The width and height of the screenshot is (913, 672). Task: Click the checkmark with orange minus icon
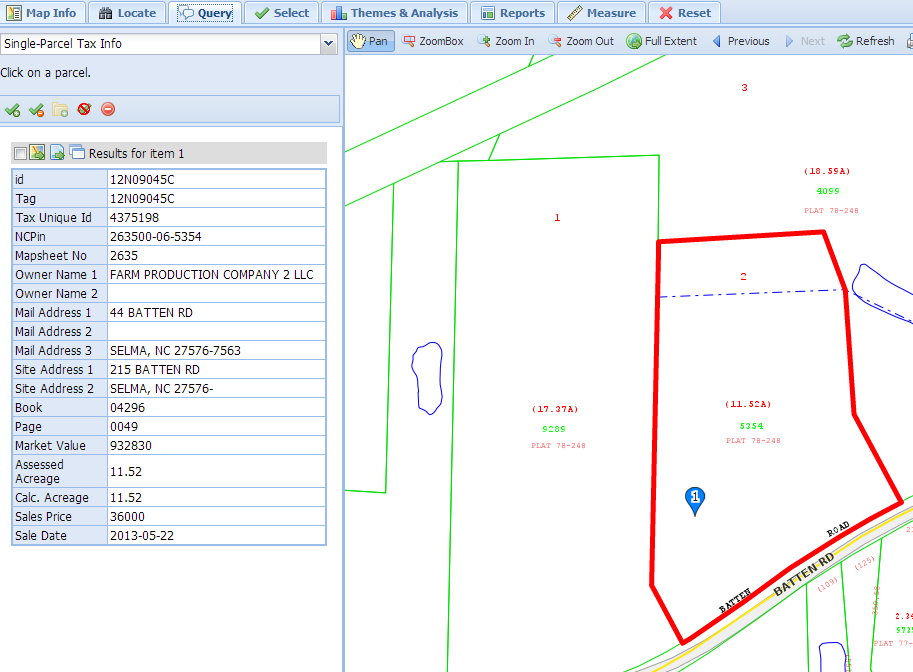coord(37,110)
